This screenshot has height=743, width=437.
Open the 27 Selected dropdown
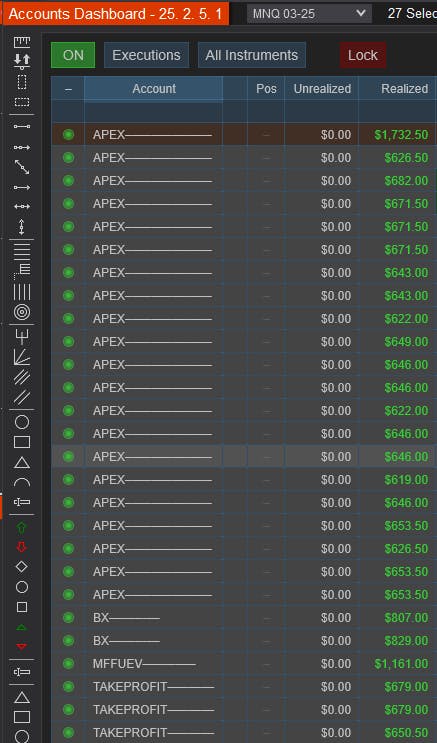pyautogui.click(x=412, y=14)
